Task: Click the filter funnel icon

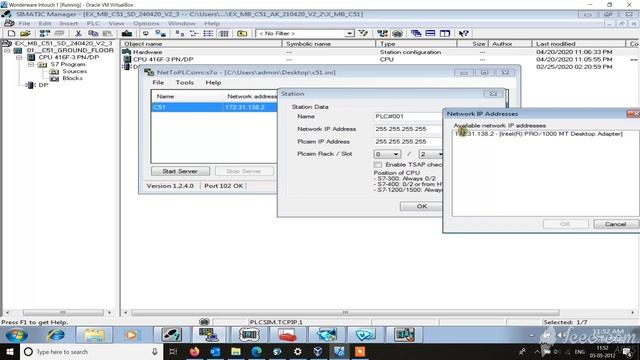Action: coord(363,33)
